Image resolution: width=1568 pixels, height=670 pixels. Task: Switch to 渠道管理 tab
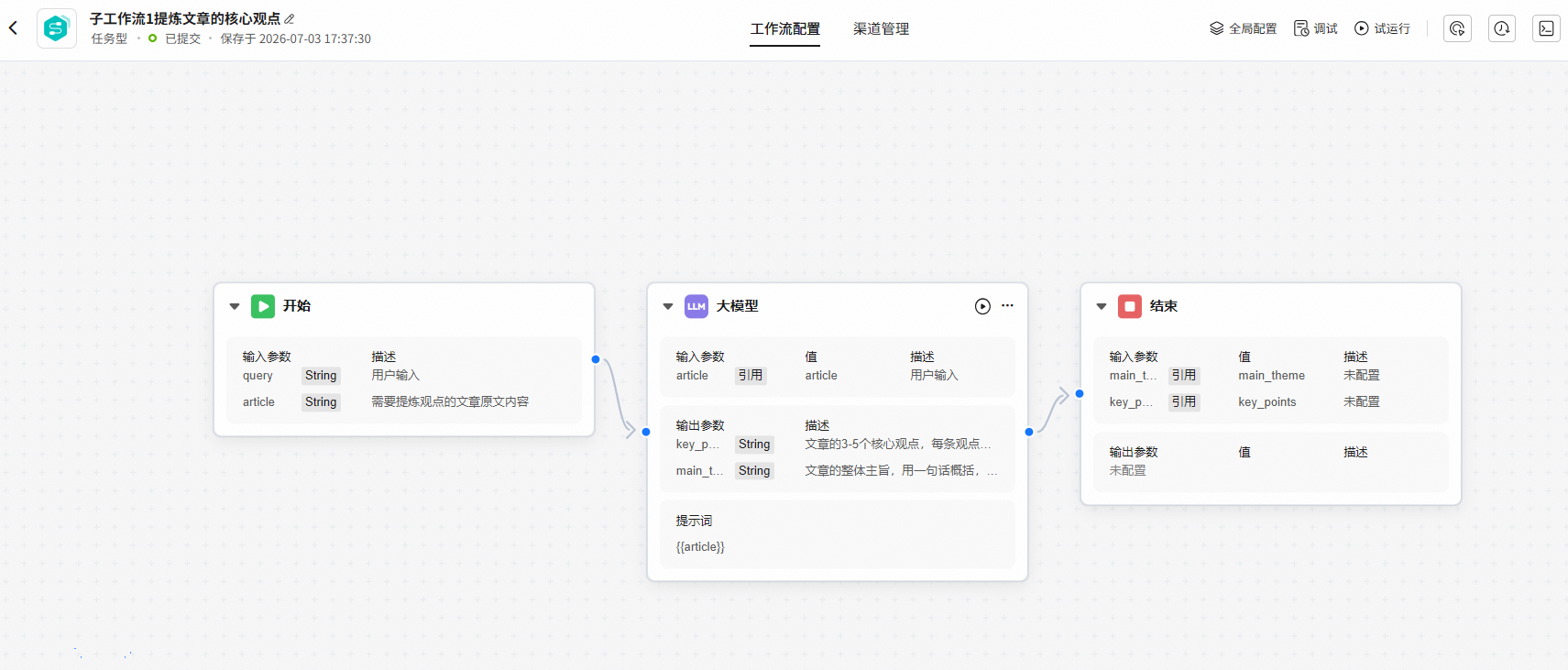pos(882,28)
